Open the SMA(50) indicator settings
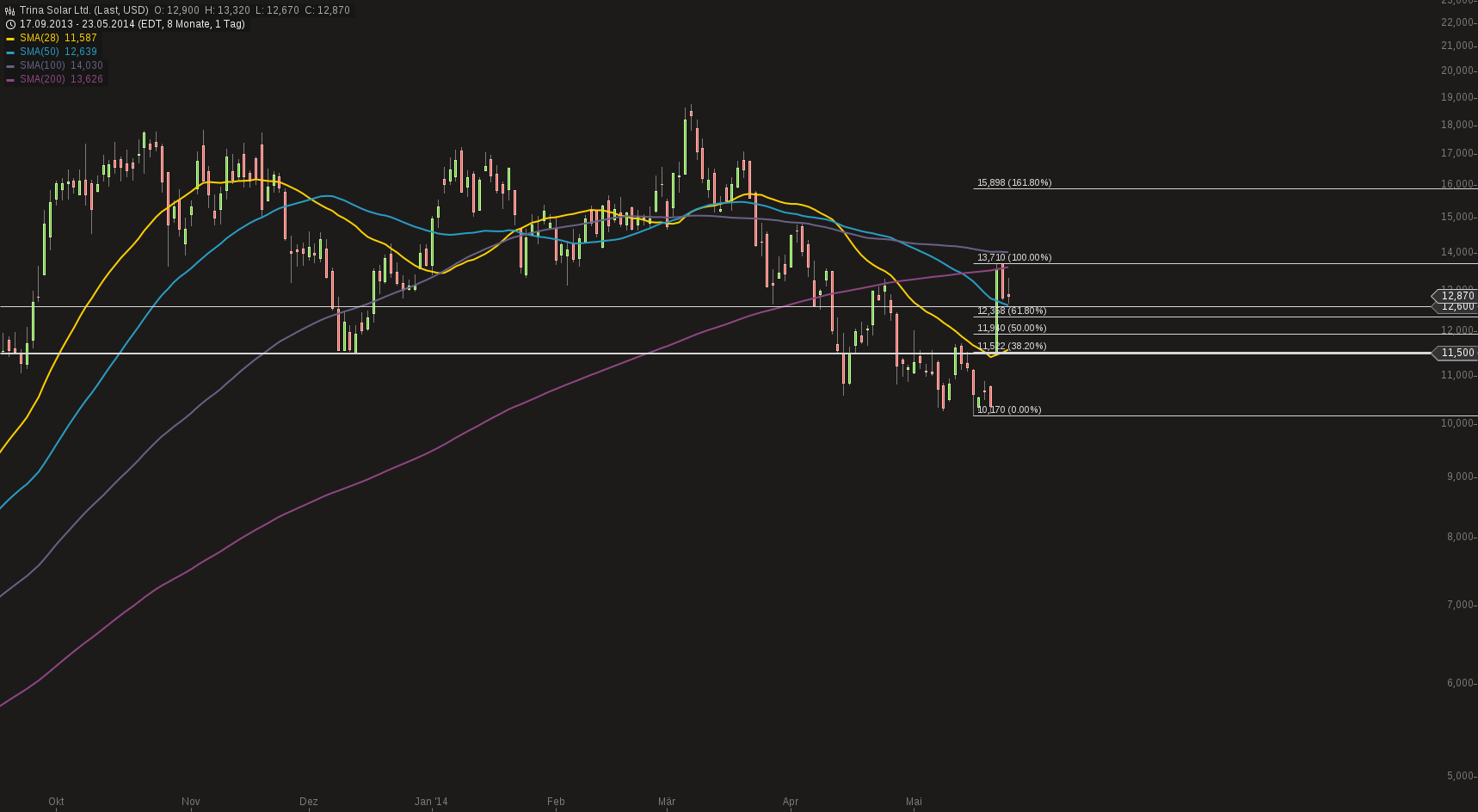Screen dimensions: 1478x812 coord(39,52)
